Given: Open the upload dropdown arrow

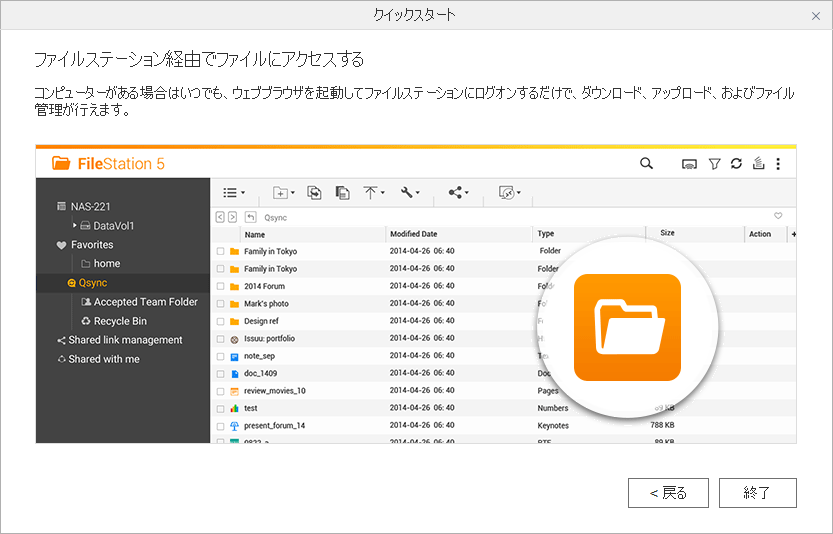Looking at the screenshot, I should point(382,193).
